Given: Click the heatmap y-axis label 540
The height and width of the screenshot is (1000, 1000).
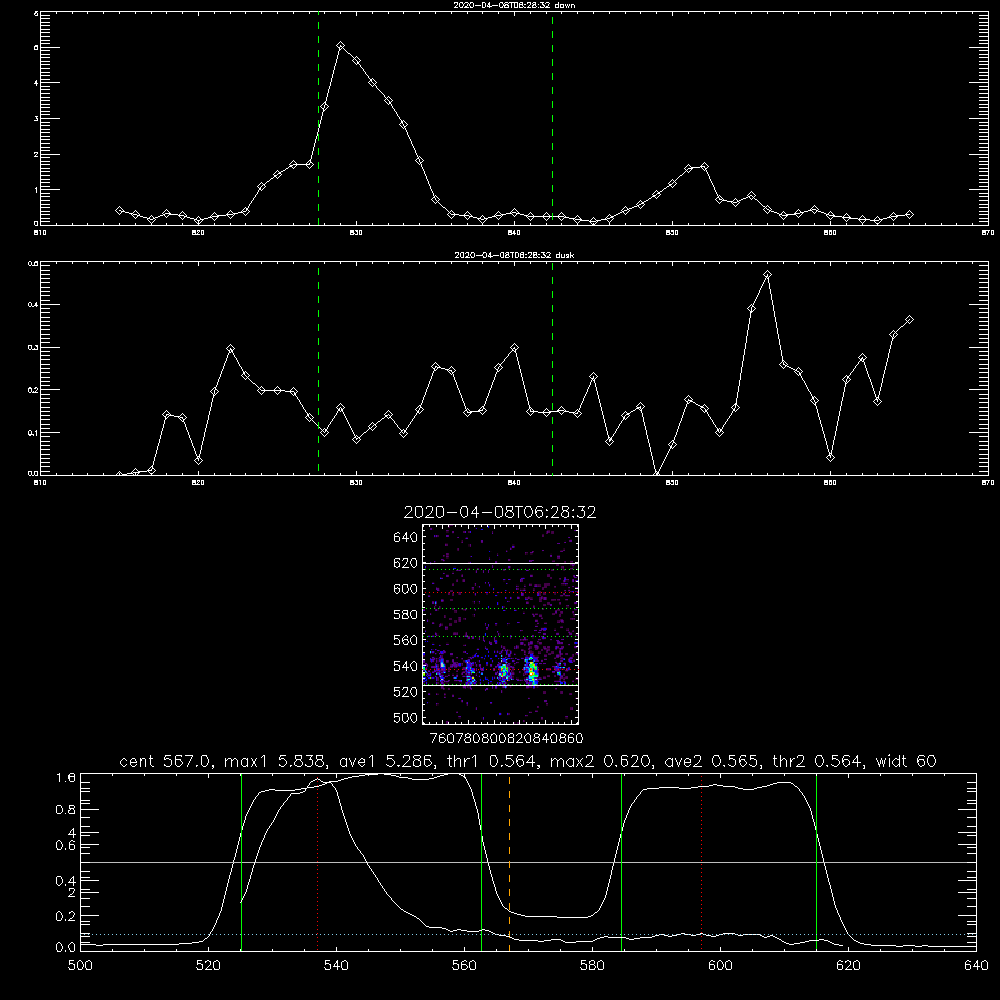Looking at the screenshot, I should (x=406, y=666).
